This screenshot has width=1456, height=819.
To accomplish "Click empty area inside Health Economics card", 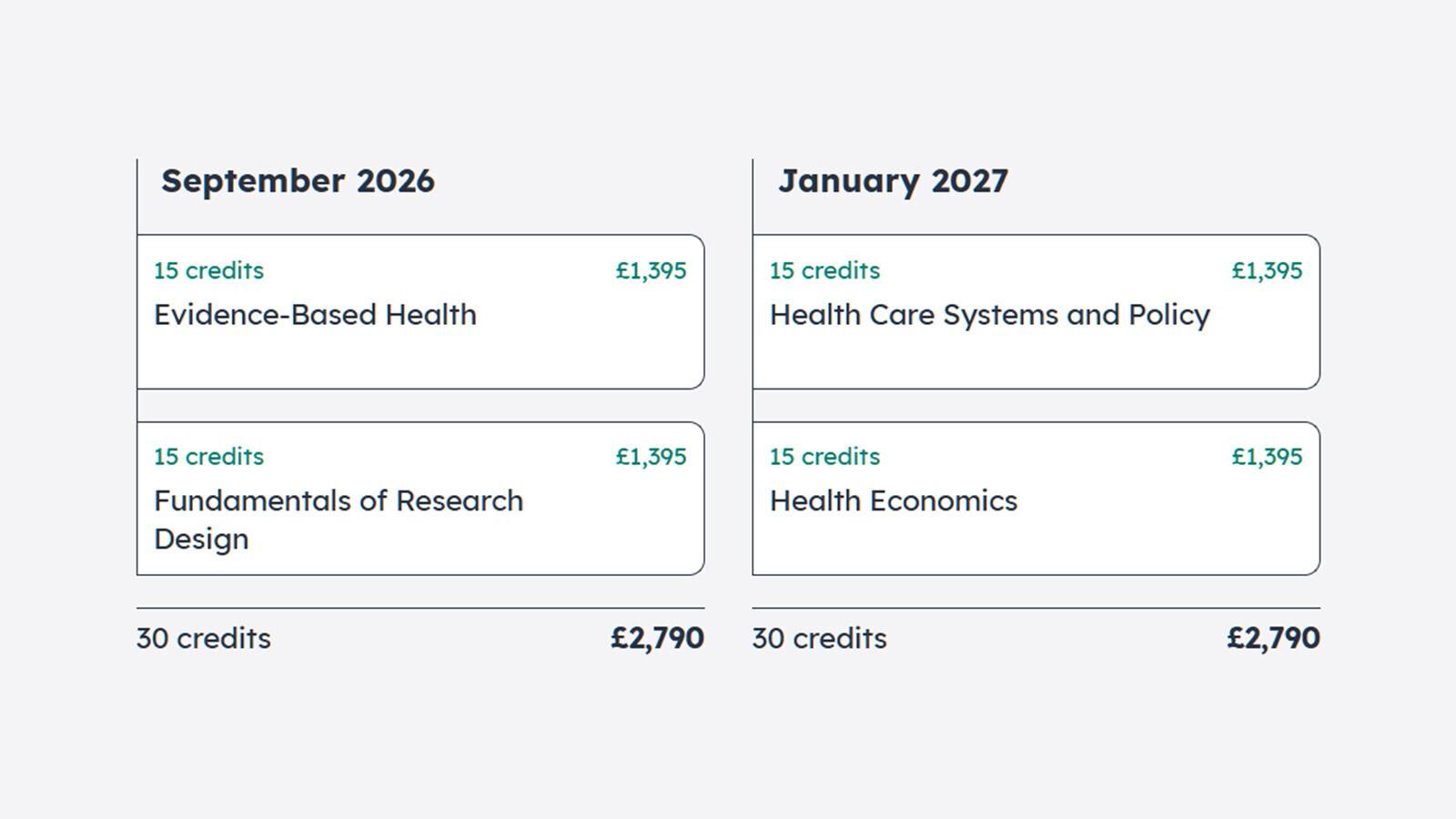I will [x=1137, y=541].
